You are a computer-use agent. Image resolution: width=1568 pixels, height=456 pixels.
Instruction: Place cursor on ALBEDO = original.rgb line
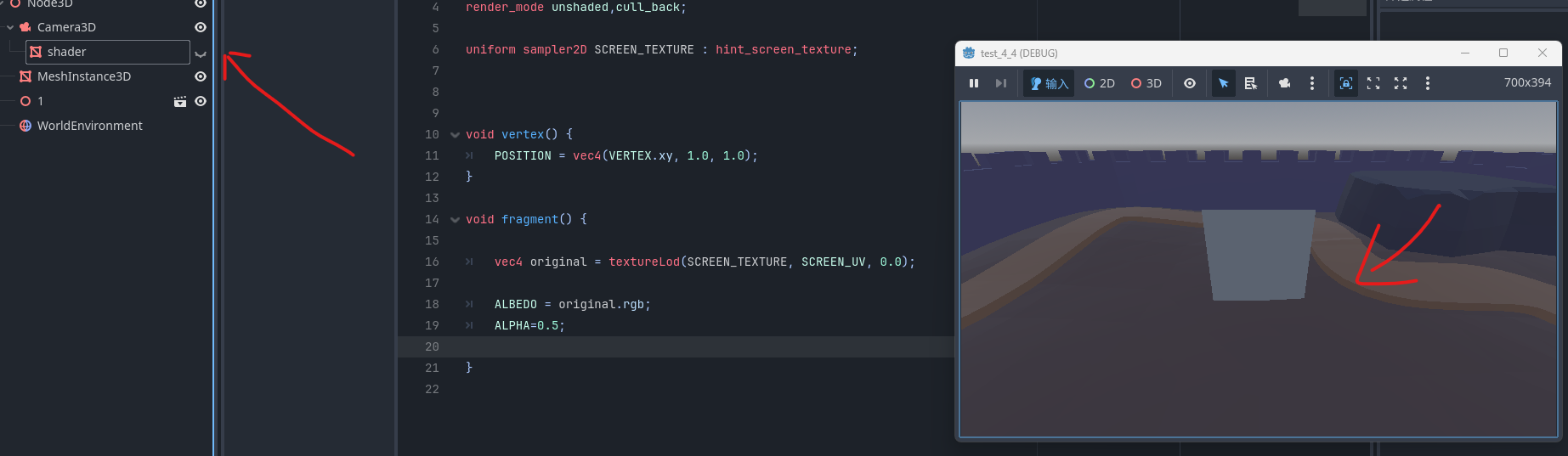[x=573, y=304]
